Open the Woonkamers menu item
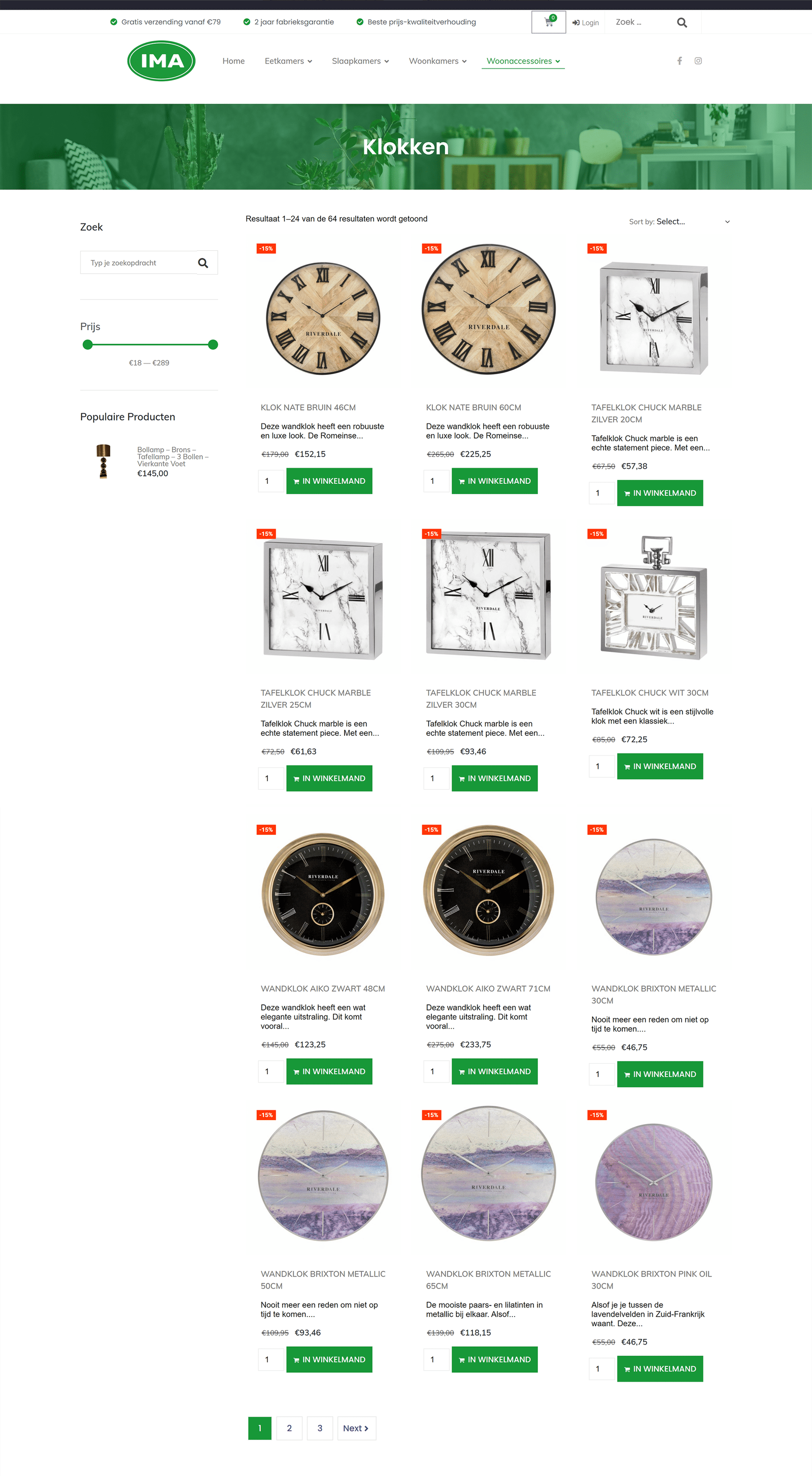The width and height of the screenshot is (812, 1476). 437,61
